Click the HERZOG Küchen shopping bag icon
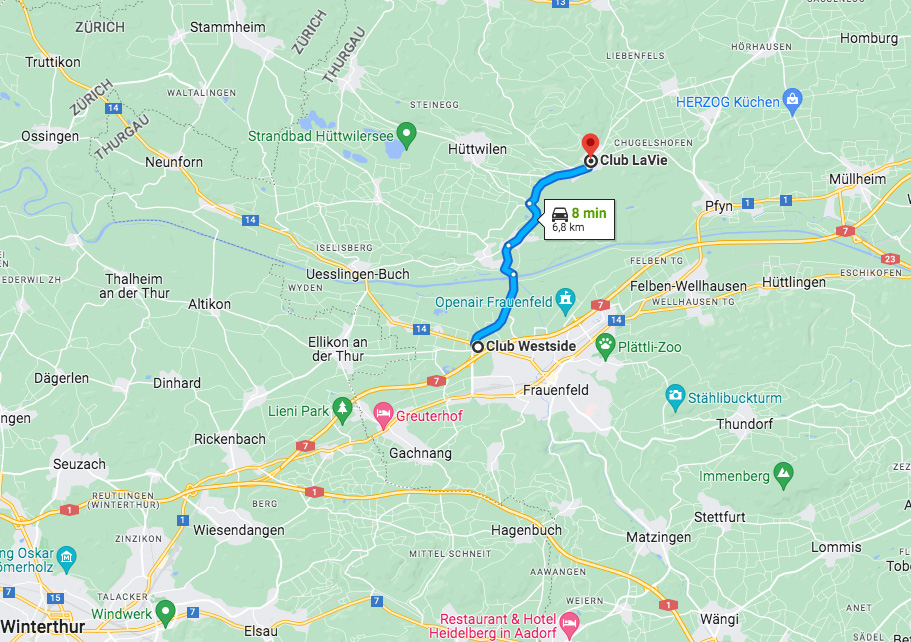This screenshot has width=911, height=642. (x=792, y=102)
